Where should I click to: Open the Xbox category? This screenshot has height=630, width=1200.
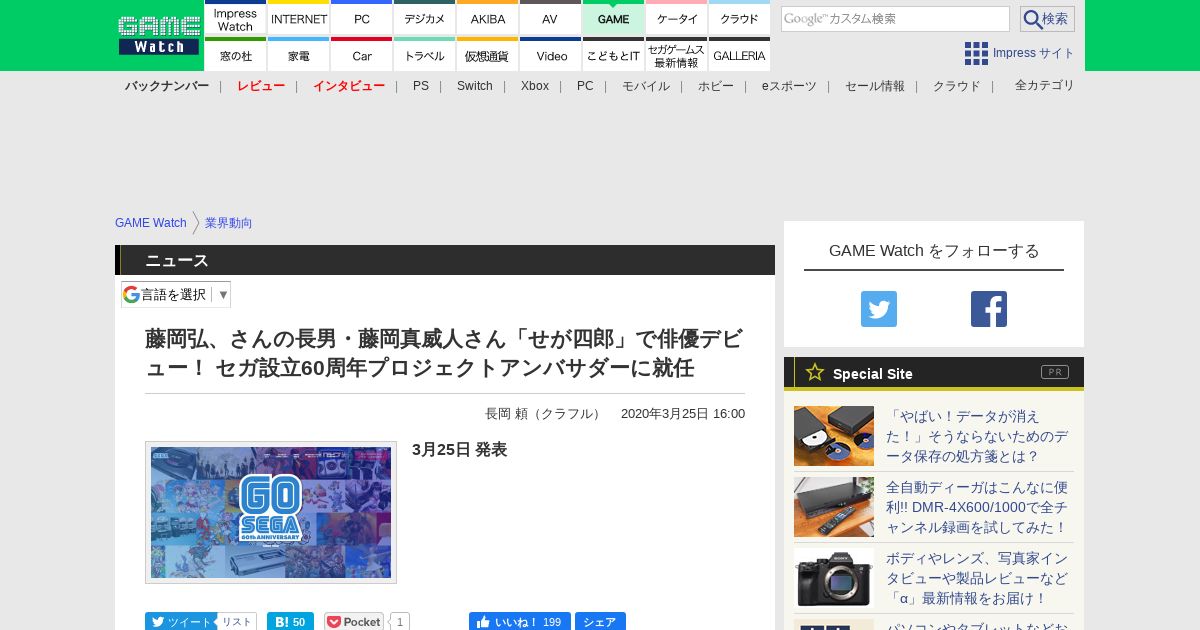[x=535, y=86]
